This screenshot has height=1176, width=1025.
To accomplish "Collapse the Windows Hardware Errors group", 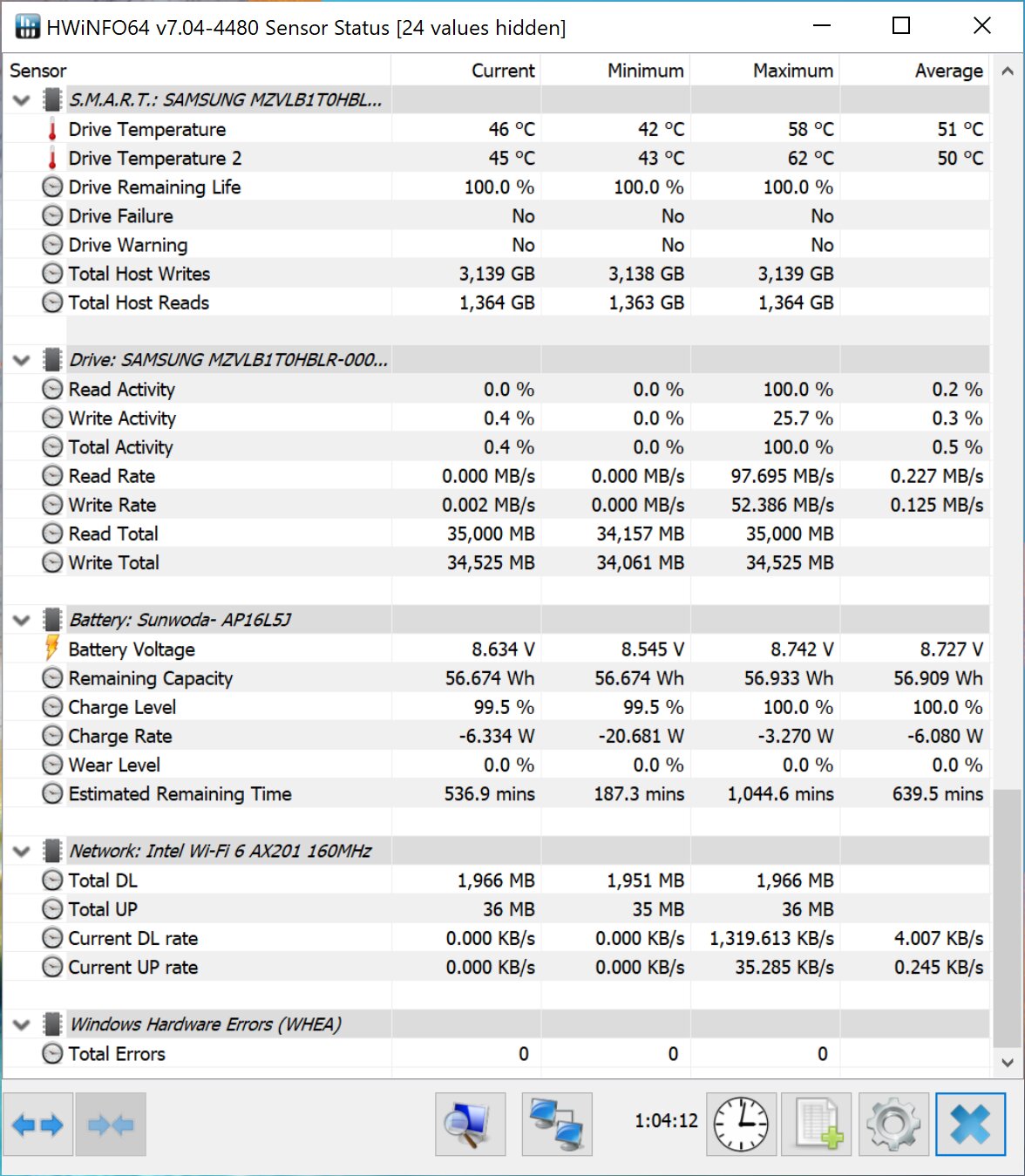I will (x=22, y=1024).
